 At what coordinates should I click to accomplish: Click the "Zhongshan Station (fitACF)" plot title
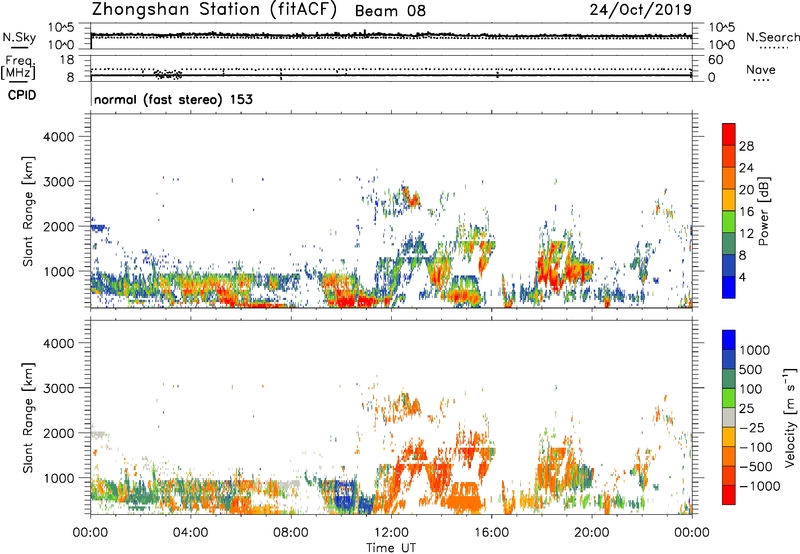coord(214,9)
